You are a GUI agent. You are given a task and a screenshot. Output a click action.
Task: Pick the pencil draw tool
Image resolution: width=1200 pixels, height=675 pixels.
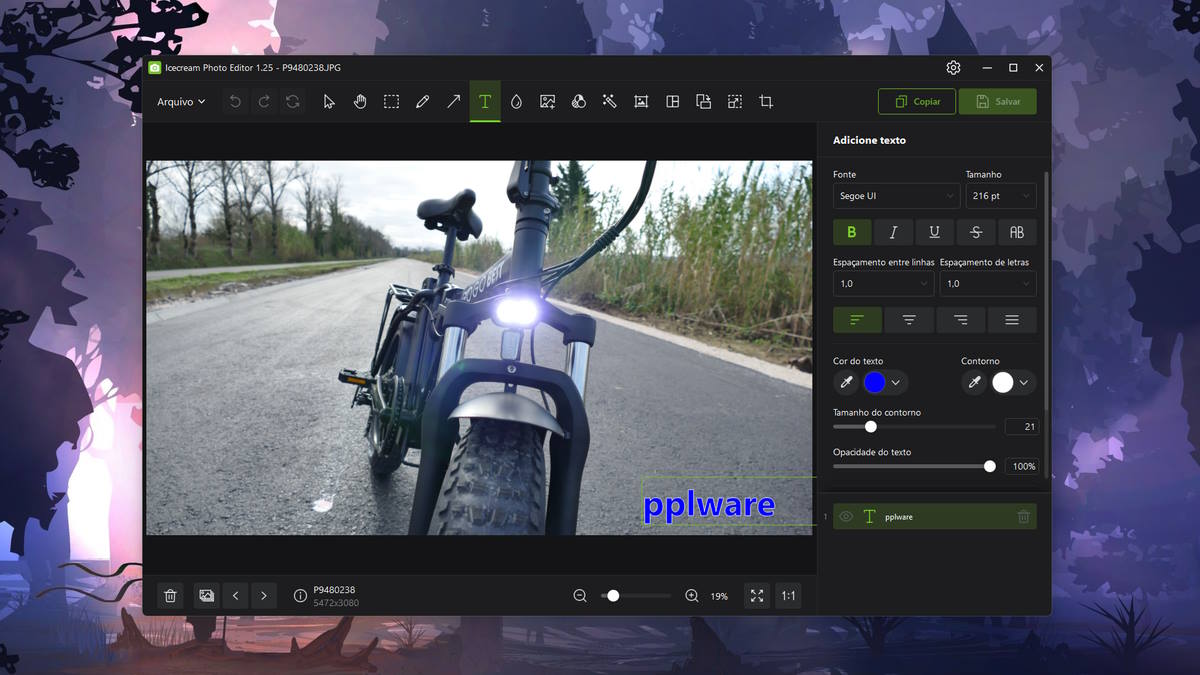pos(423,102)
